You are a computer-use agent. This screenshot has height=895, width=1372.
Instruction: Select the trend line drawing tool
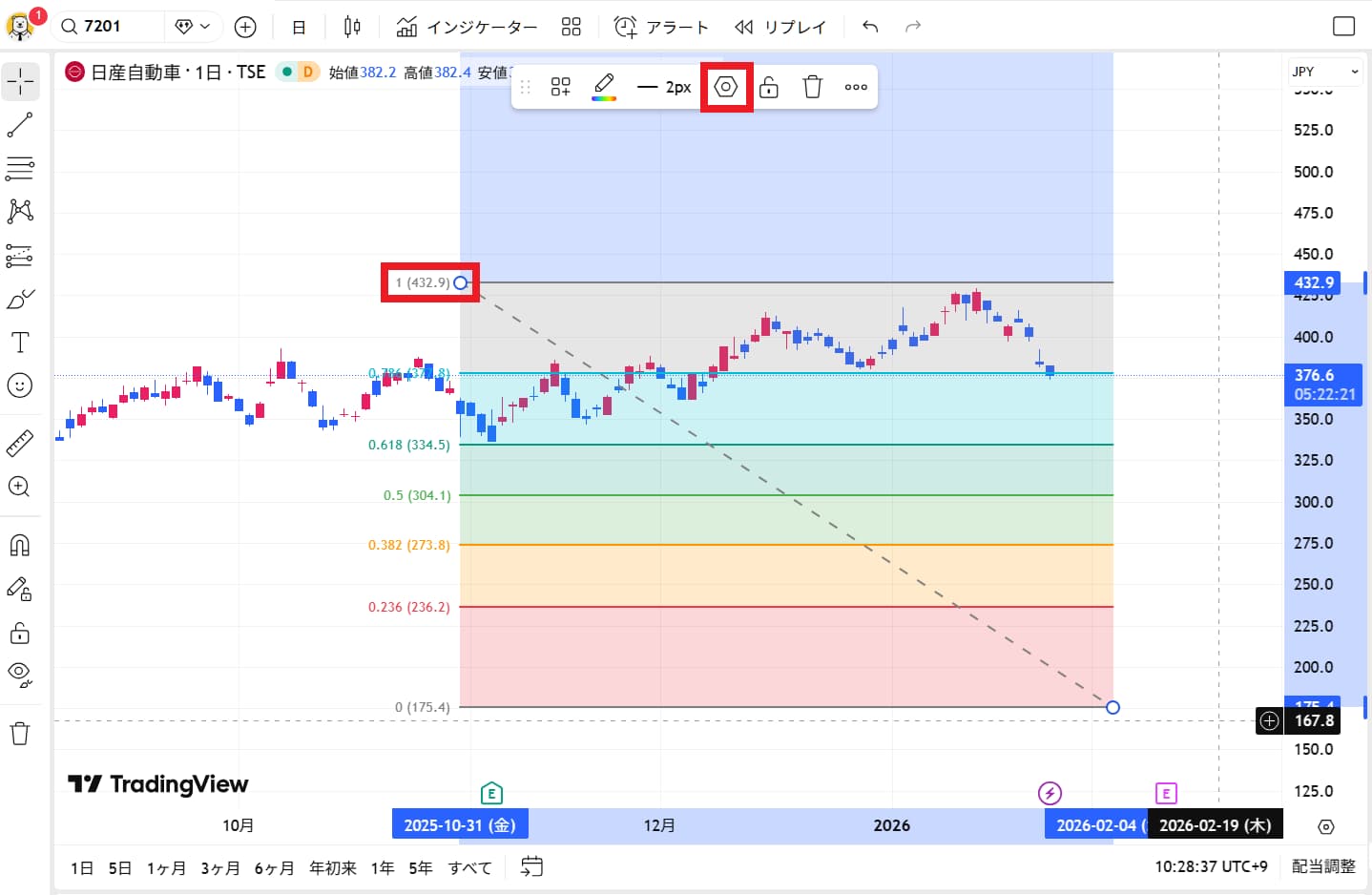tap(20, 125)
